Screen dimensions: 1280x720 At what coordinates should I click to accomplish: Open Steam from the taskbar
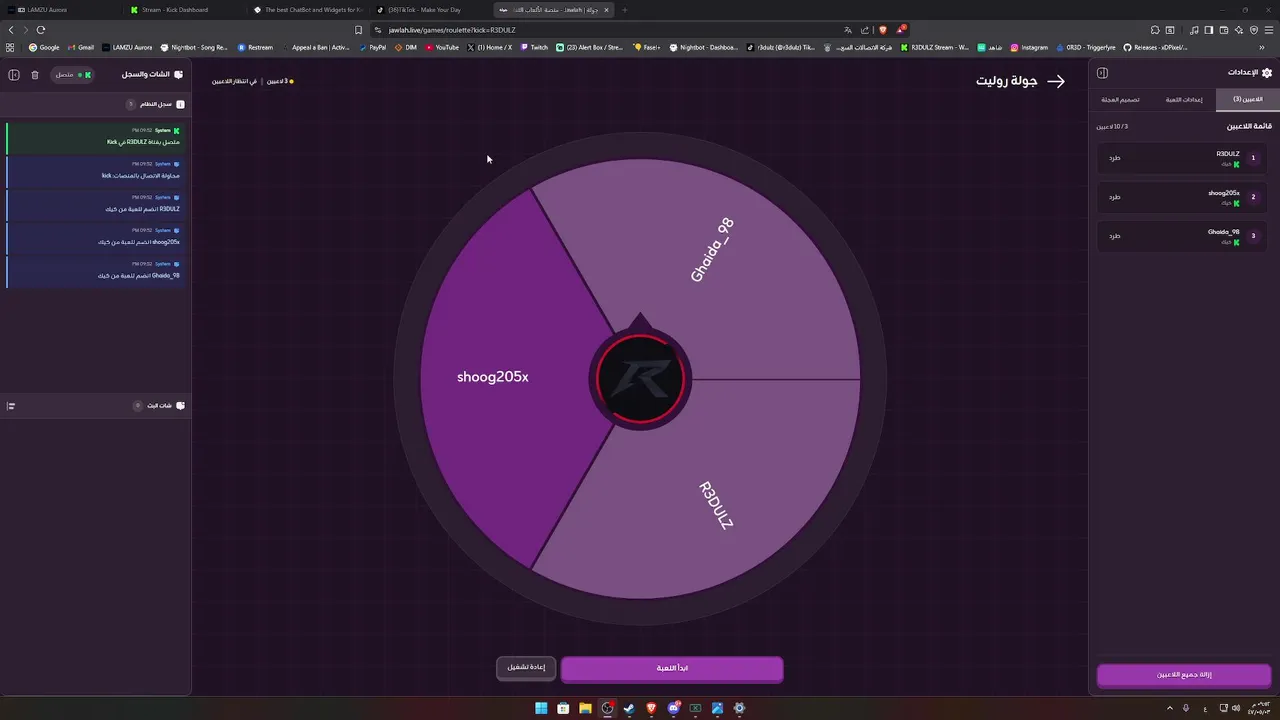(629, 708)
